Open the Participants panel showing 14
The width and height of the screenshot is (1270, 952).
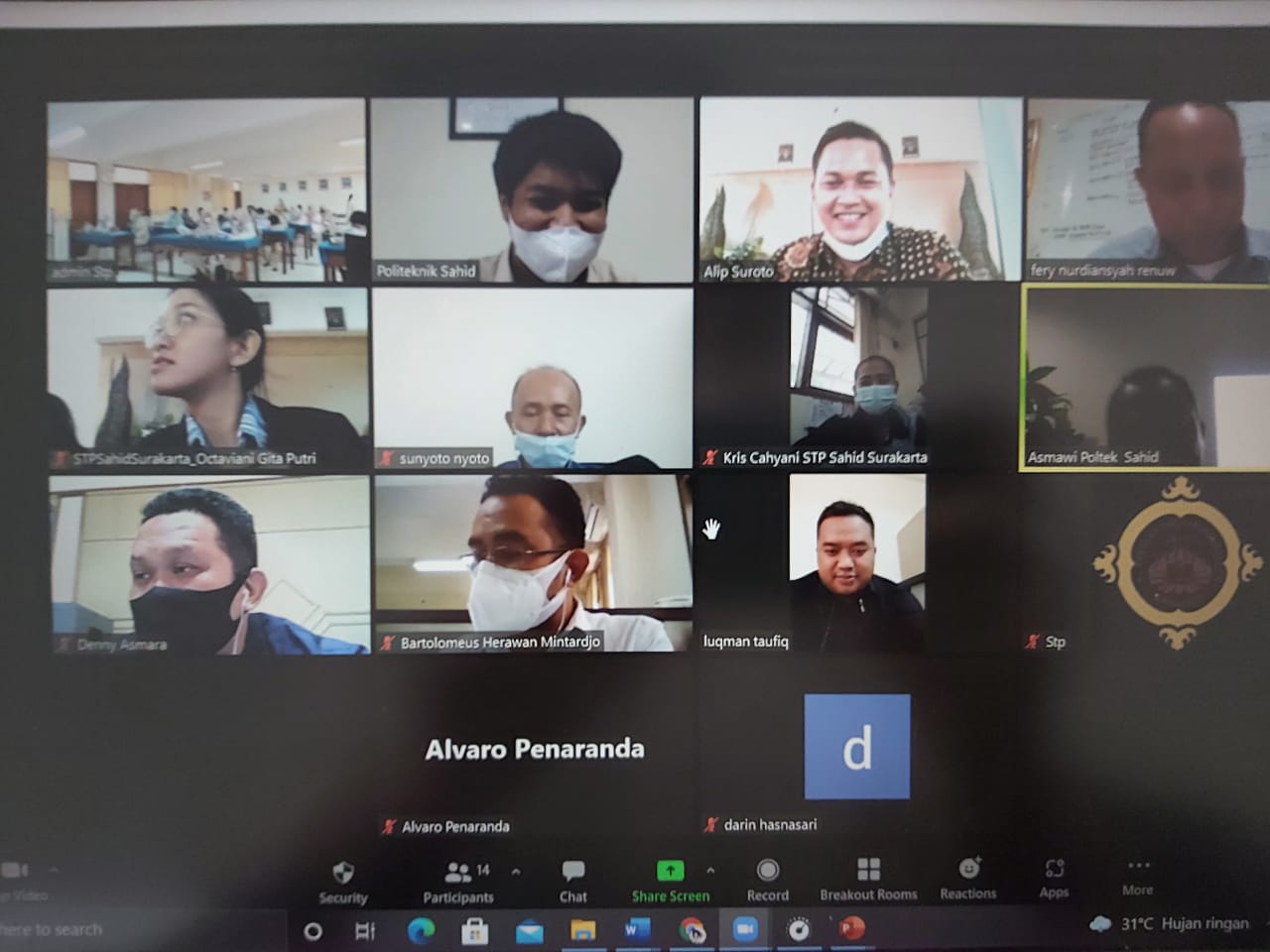pos(459,882)
